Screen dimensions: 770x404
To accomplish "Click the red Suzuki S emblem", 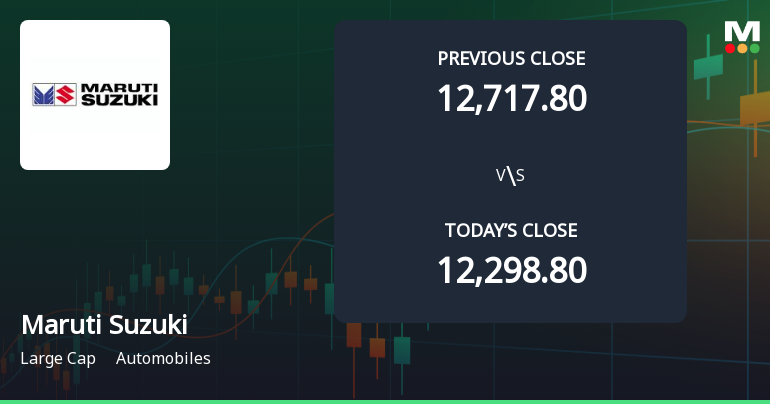I will click(x=66, y=96).
